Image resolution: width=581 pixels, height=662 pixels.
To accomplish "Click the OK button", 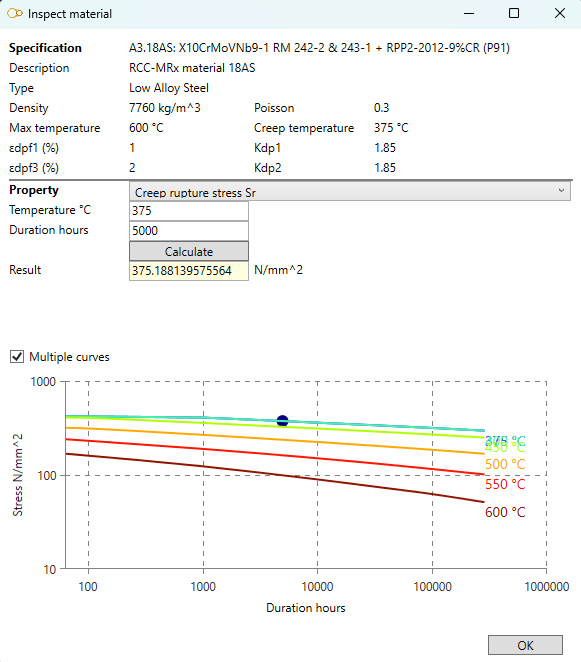I will [525, 645].
